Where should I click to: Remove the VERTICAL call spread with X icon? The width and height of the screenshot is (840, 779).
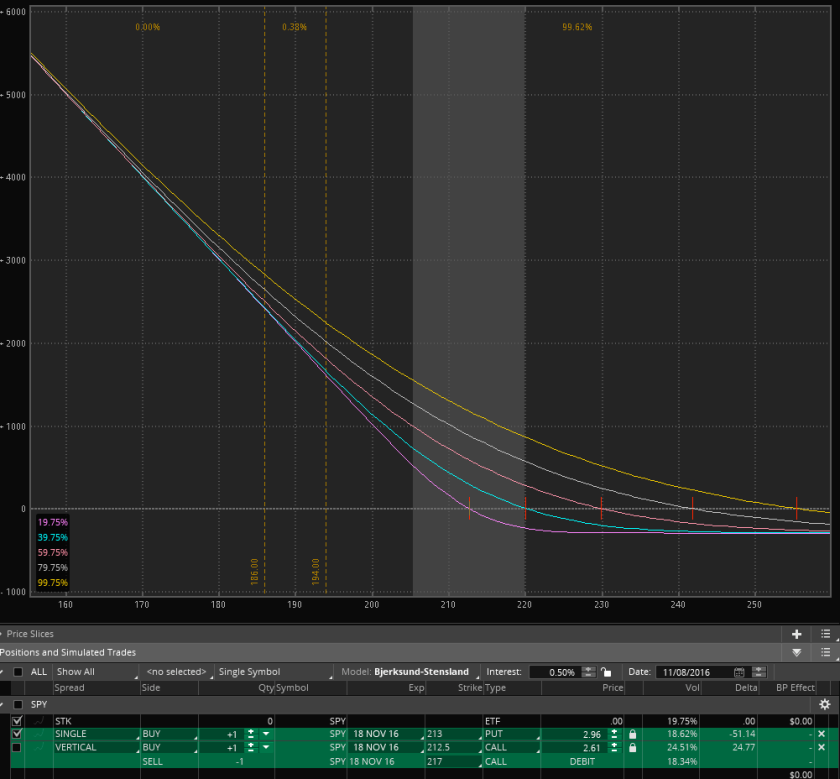point(821,748)
